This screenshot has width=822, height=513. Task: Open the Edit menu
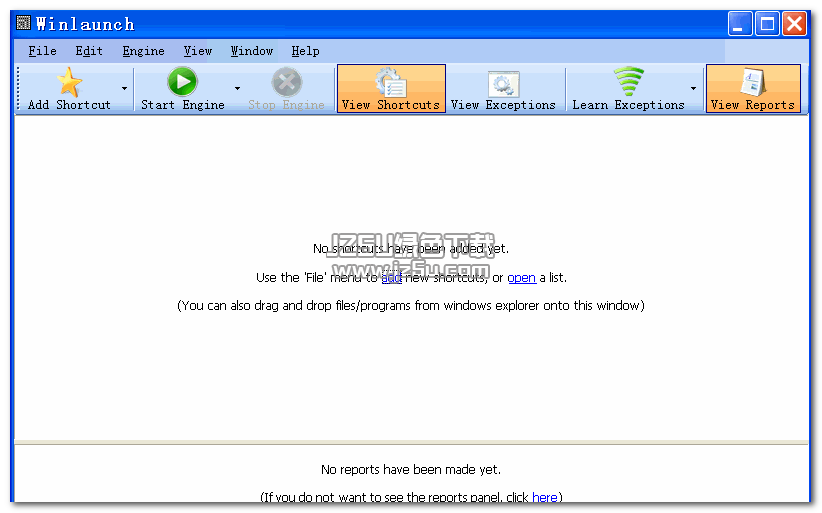coord(89,51)
